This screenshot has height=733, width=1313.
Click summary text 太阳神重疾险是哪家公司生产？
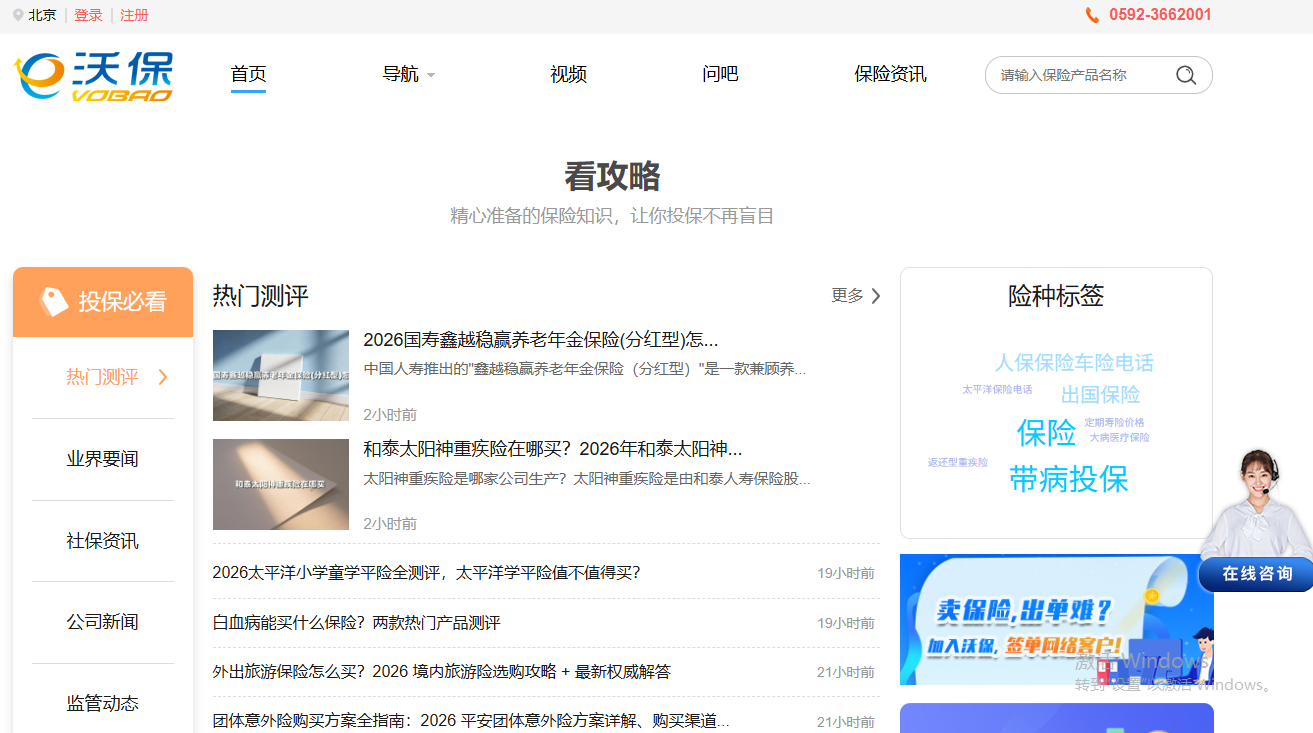(x=587, y=479)
